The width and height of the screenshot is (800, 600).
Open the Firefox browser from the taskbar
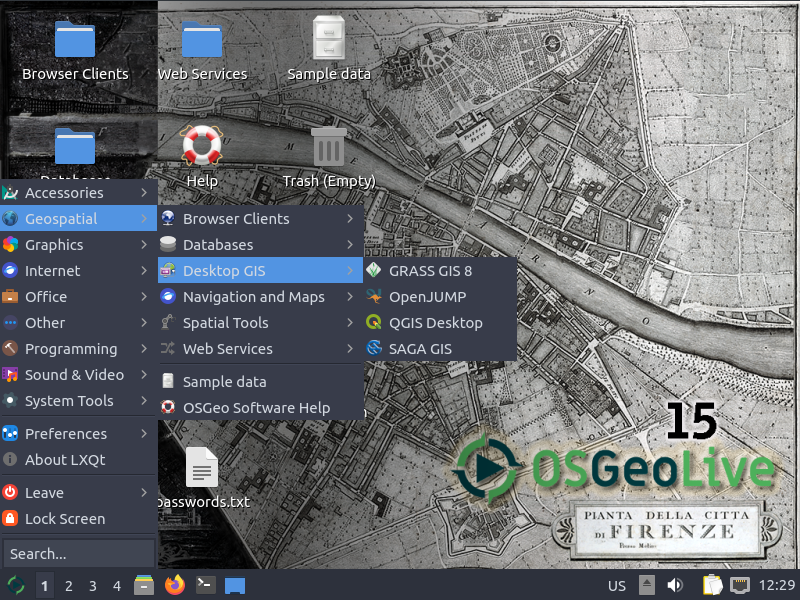click(174, 585)
